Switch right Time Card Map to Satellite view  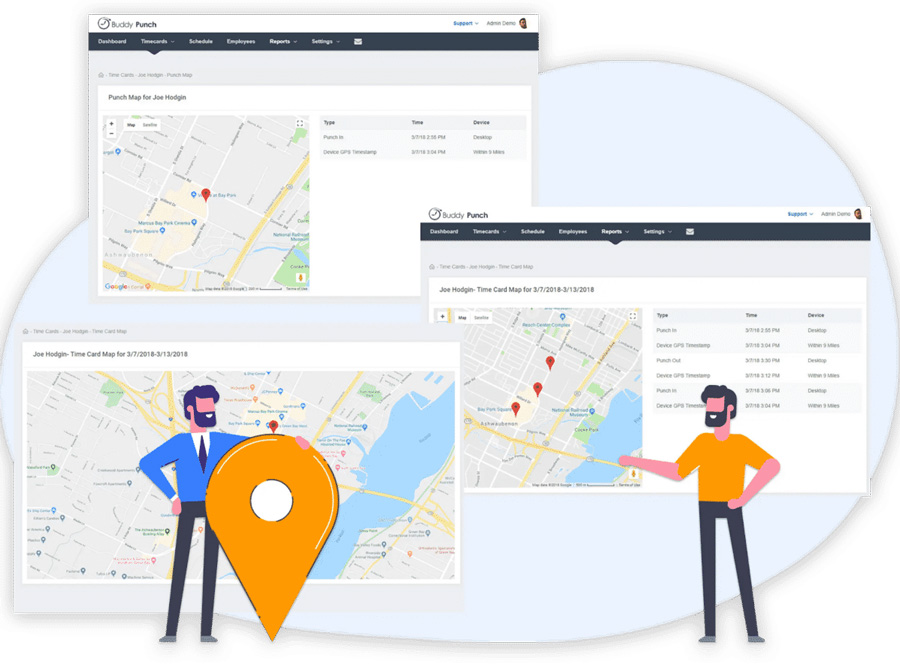click(482, 317)
